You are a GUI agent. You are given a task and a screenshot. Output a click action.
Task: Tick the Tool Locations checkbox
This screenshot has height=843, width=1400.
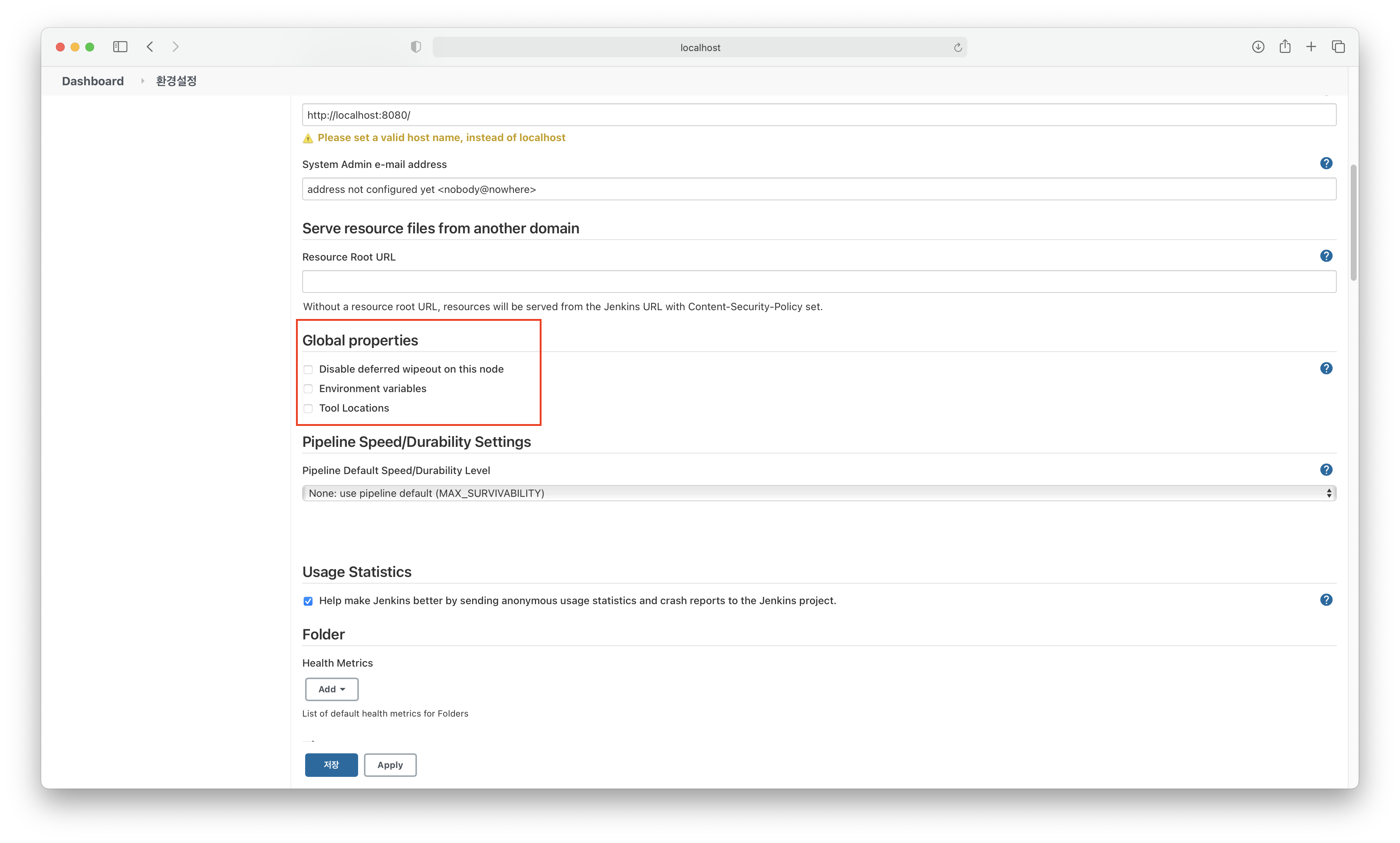308,408
